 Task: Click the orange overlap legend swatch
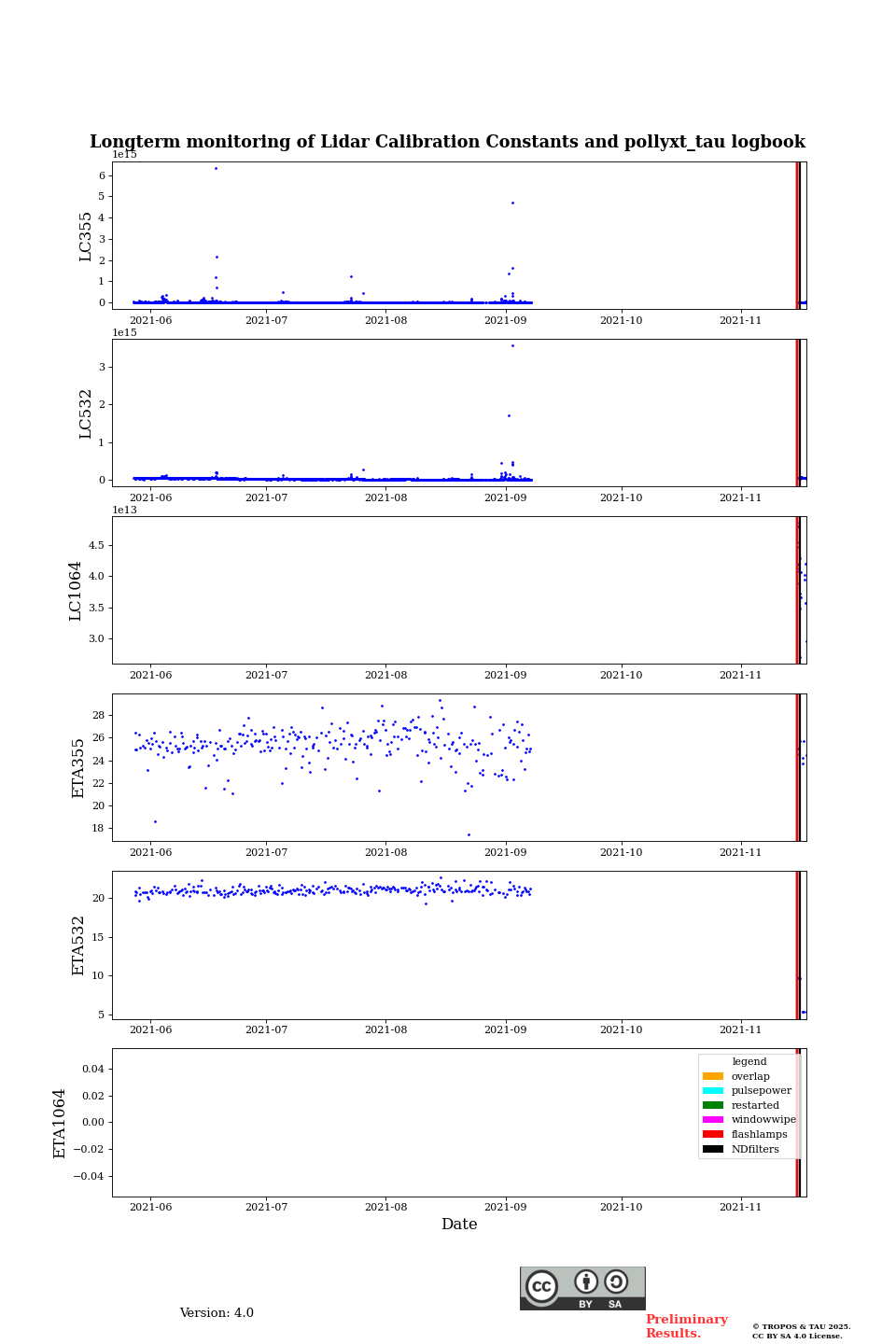click(x=713, y=1076)
